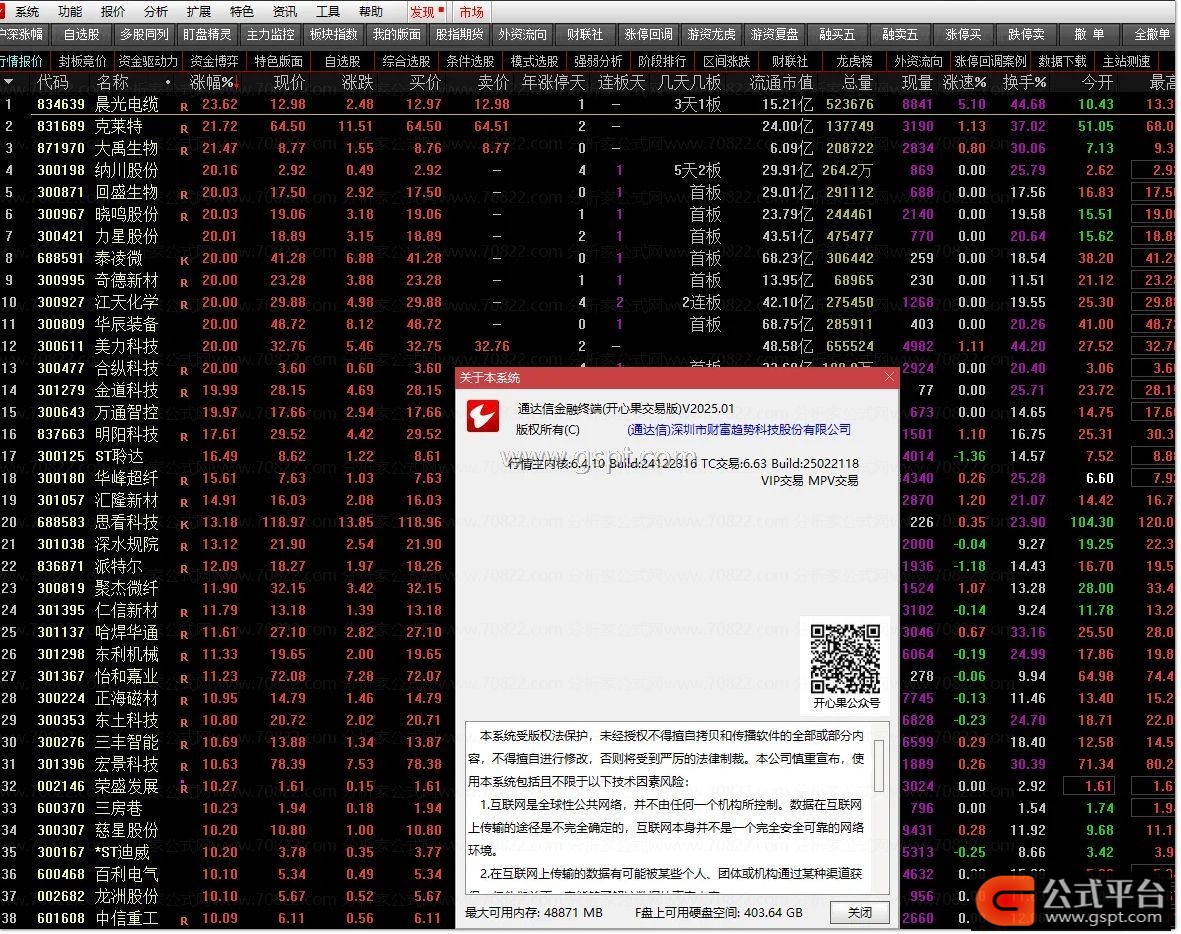The height and width of the screenshot is (934, 1181).
Task: Sort by the 换手% column header
Action: [1024, 82]
